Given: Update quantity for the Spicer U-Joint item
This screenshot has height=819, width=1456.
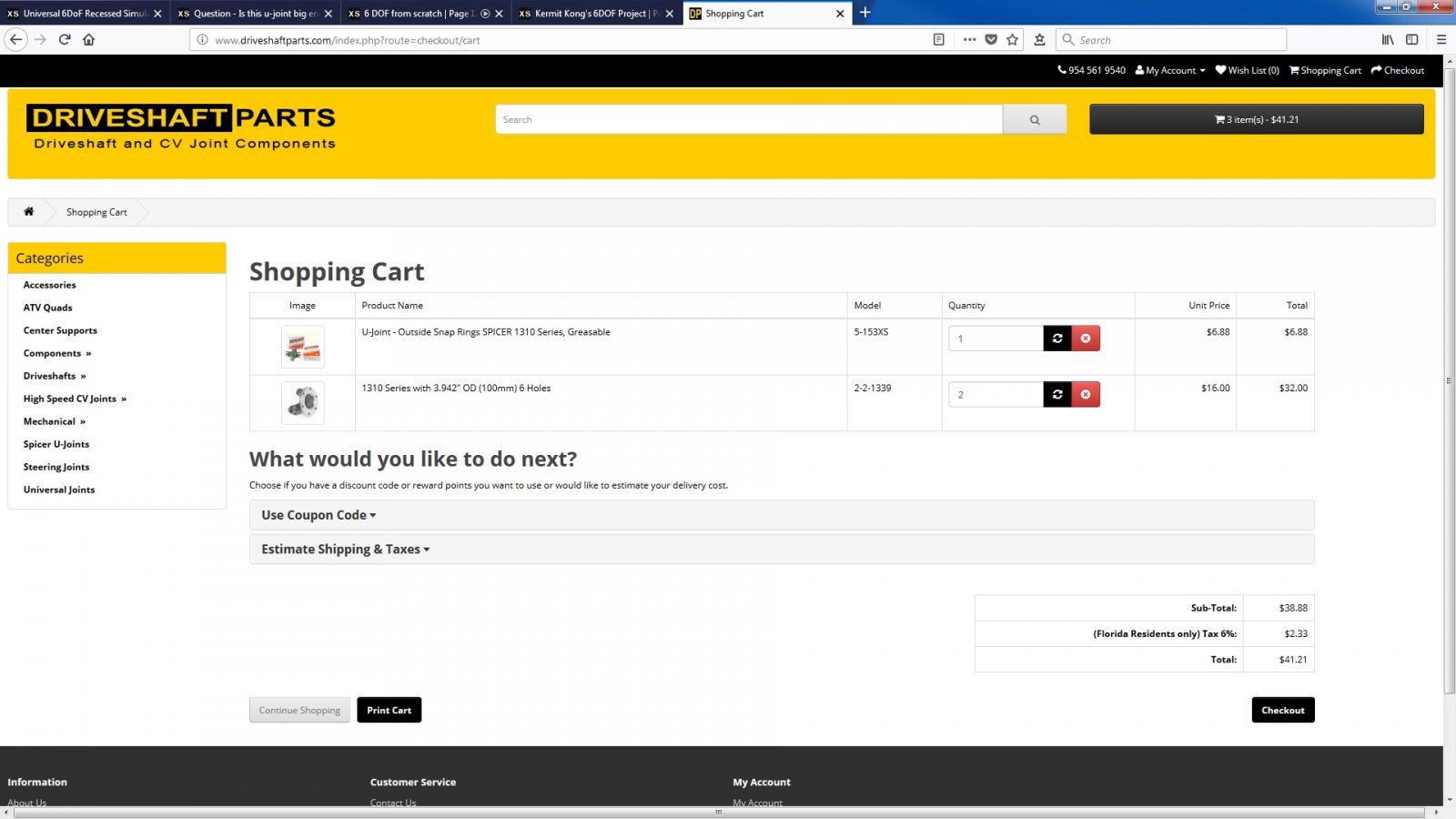Looking at the screenshot, I should (1057, 339).
